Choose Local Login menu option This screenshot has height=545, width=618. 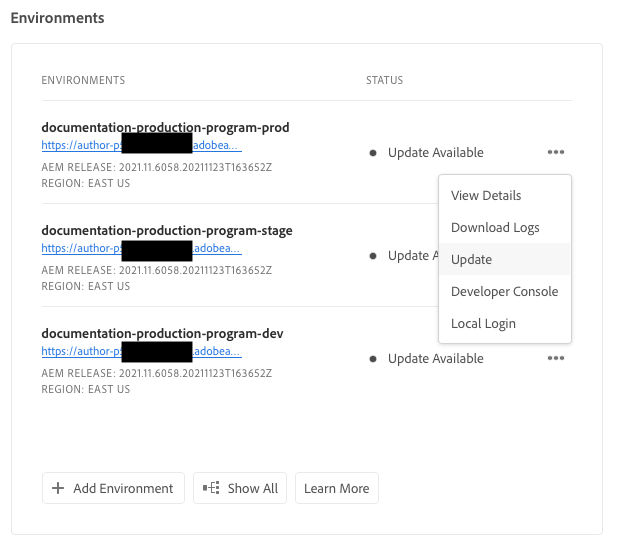[x=483, y=323]
